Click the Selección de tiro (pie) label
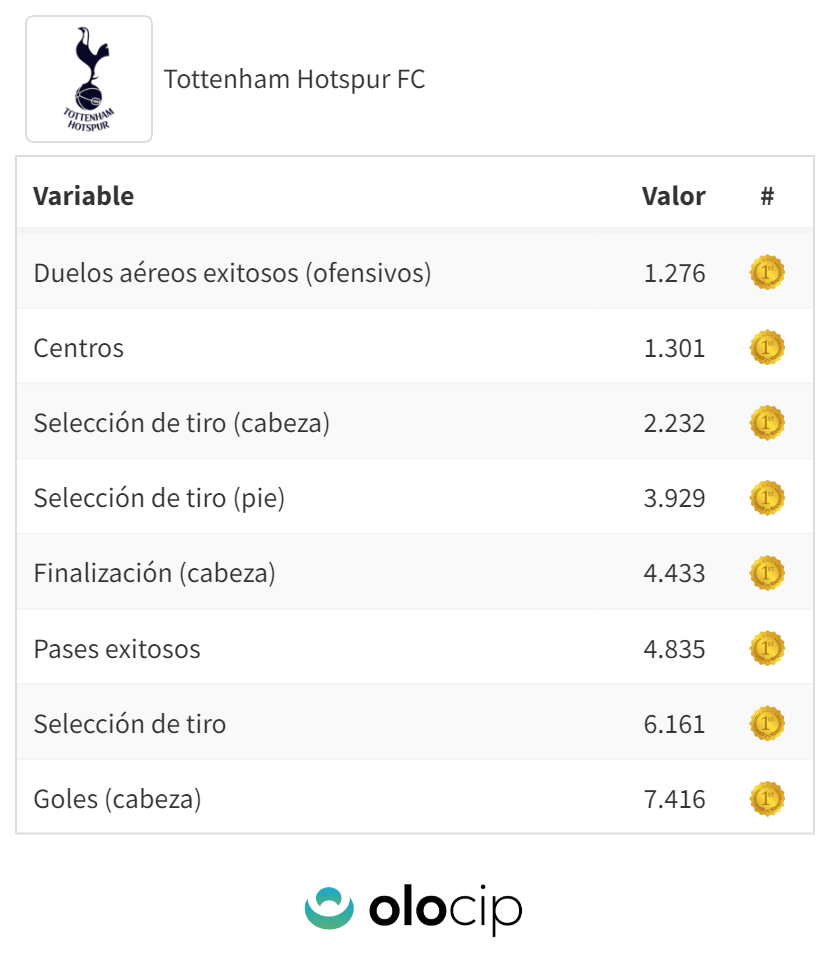The height and width of the screenshot is (970, 830). [x=159, y=498]
